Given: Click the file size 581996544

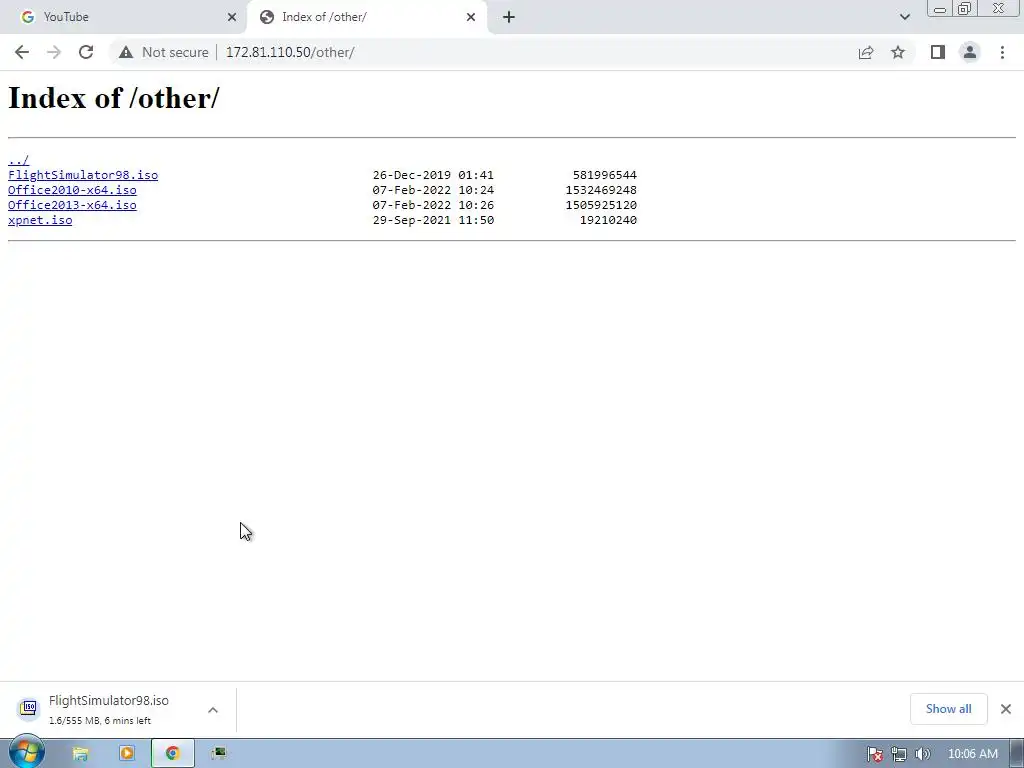Looking at the screenshot, I should pyautogui.click(x=605, y=175).
